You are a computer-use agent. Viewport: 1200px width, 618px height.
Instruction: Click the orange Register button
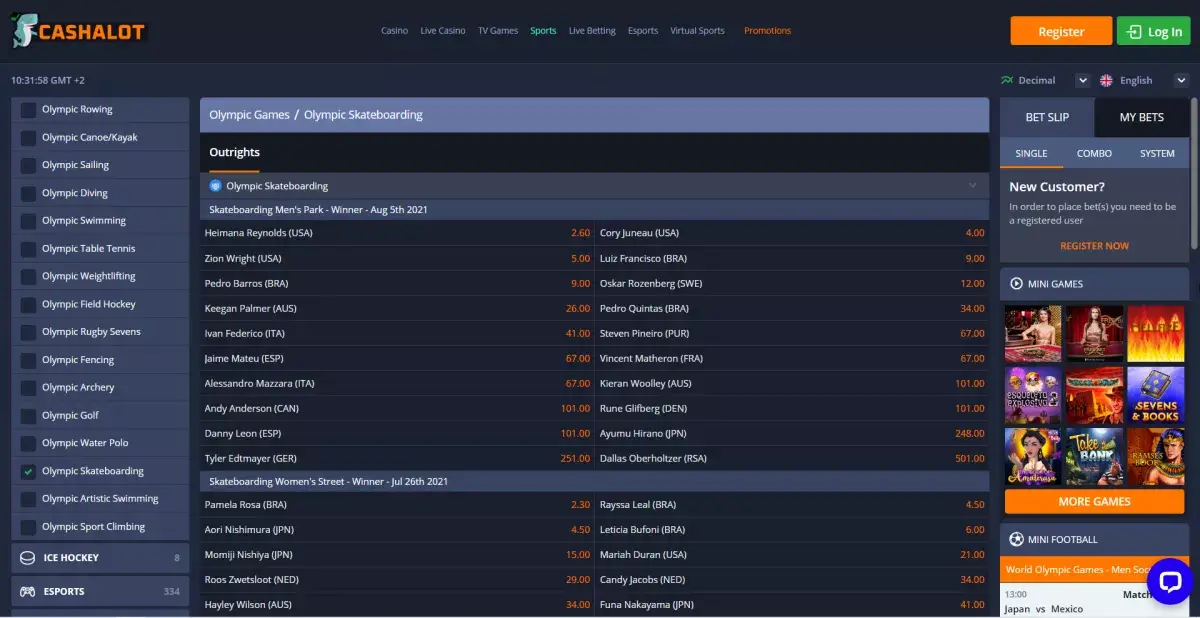point(1061,31)
